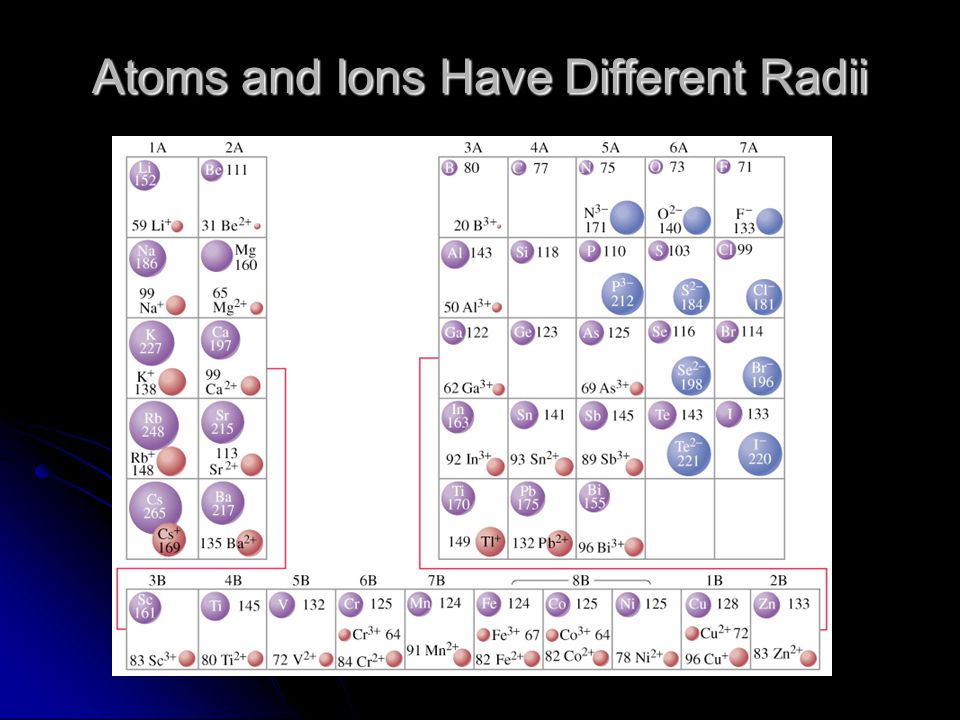The height and width of the screenshot is (720, 960).
Task: Click the '1B' group header
Action: pos(714,580)
